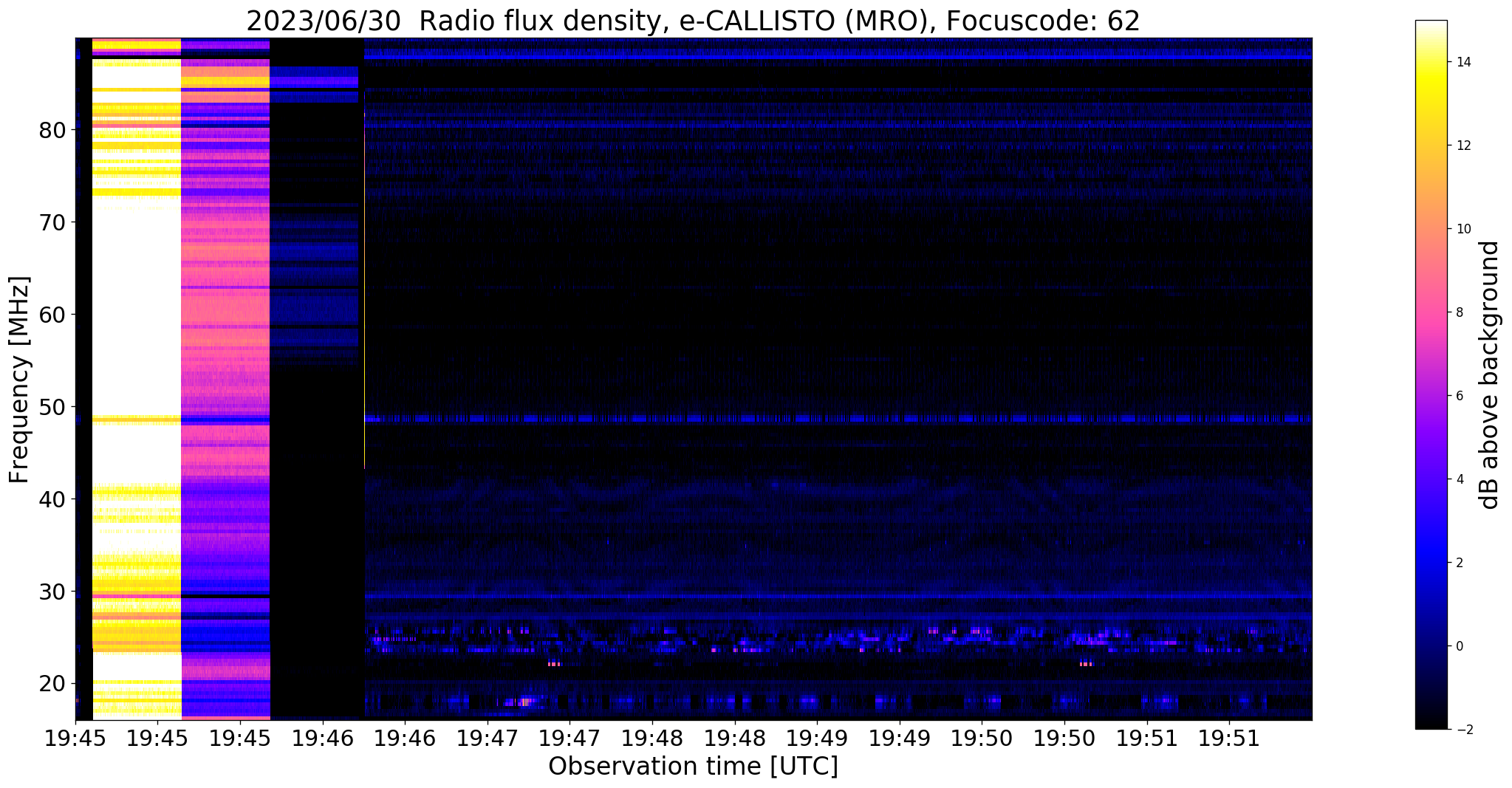Image resolution: width=1512 pixels, height=788 pixels.
Task: Click the continuous blue line near 48.5 MHz
Action: pos(838,419)
